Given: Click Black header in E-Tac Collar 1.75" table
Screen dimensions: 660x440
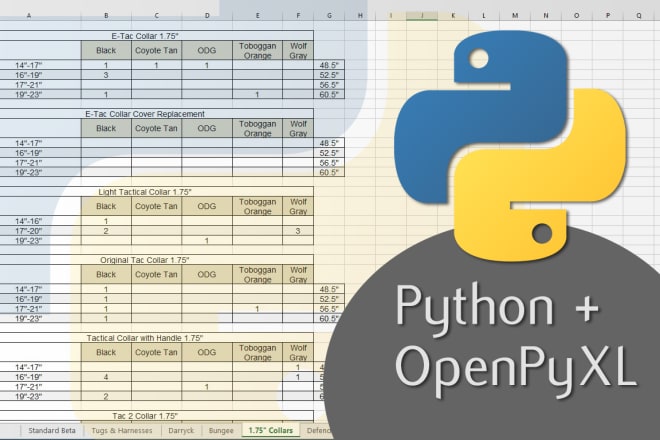Looking at the screenshot, I should point(106,50).
